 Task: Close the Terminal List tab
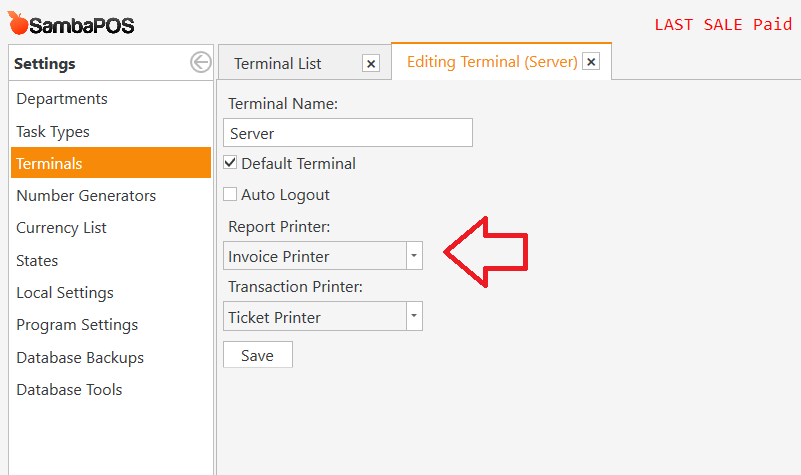pos(371,63)
